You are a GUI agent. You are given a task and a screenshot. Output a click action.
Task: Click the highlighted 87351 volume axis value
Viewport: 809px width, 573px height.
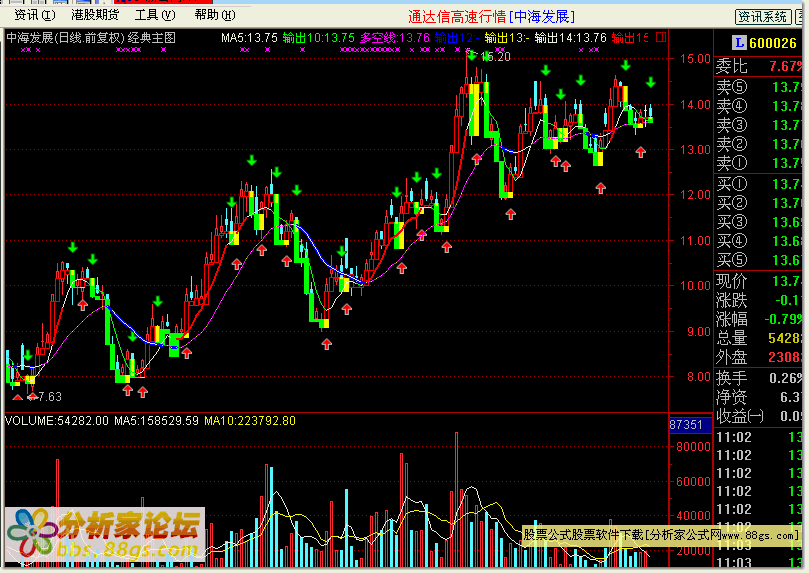690,424
